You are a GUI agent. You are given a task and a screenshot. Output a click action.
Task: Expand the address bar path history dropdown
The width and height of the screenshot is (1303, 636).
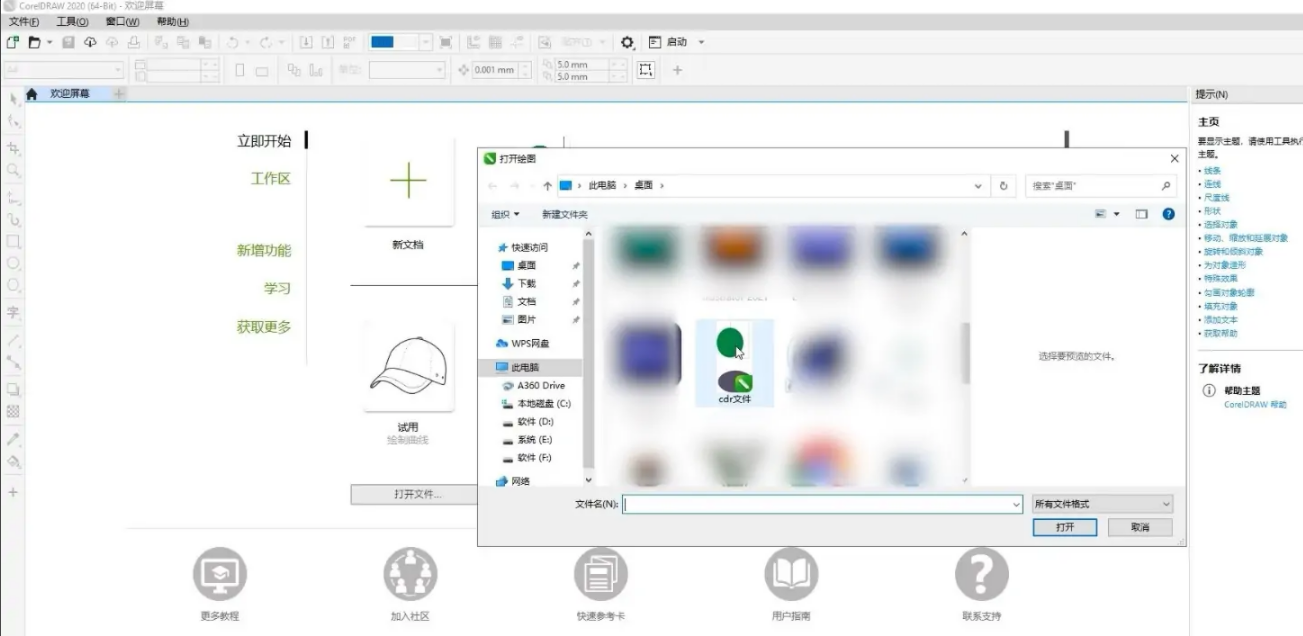click(x=977, y=186)
